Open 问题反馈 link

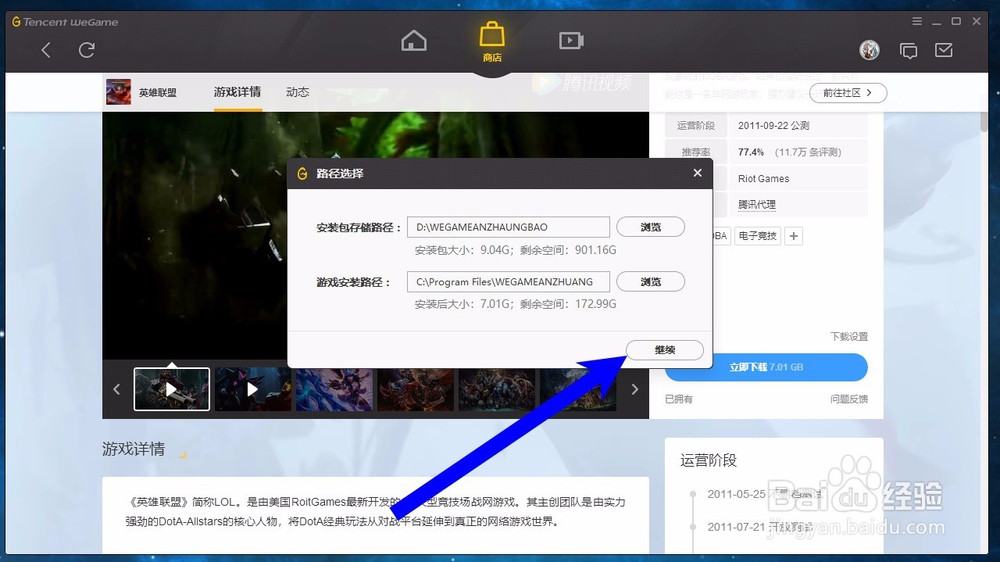pos(849,399)
